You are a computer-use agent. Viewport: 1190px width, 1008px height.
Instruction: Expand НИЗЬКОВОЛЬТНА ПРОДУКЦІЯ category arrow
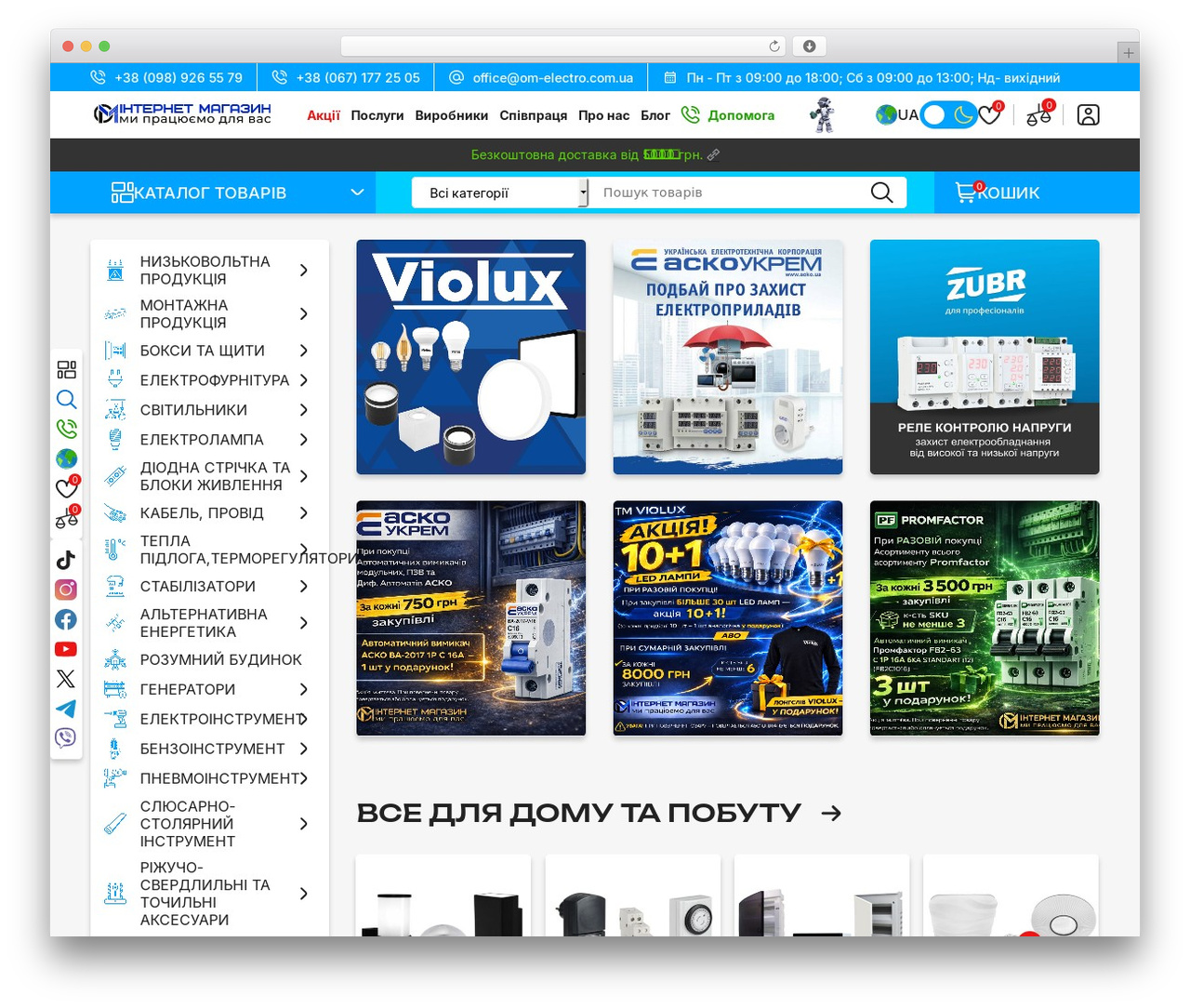coord(304,271)
